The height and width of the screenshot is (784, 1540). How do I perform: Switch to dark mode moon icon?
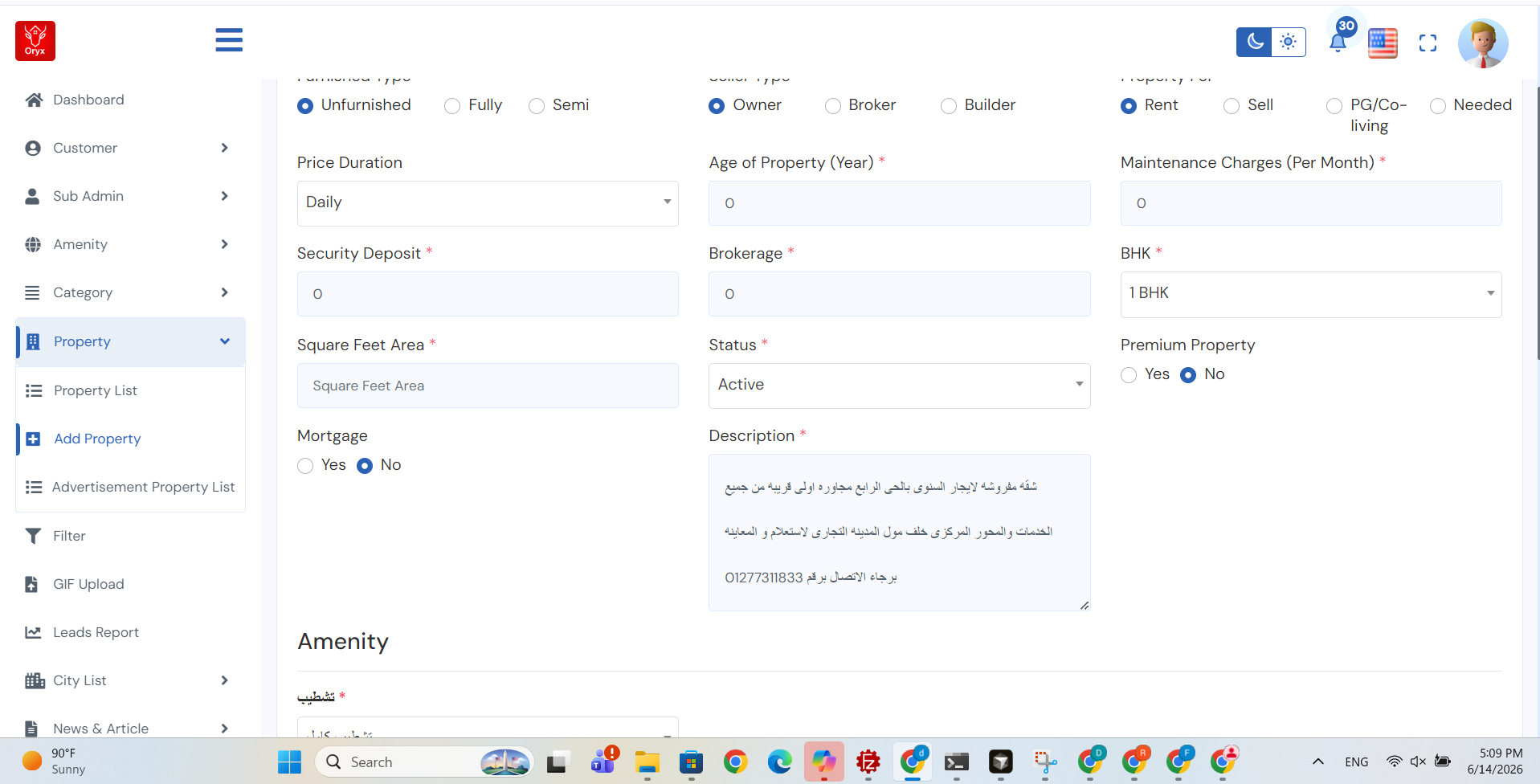point(1254,42)
